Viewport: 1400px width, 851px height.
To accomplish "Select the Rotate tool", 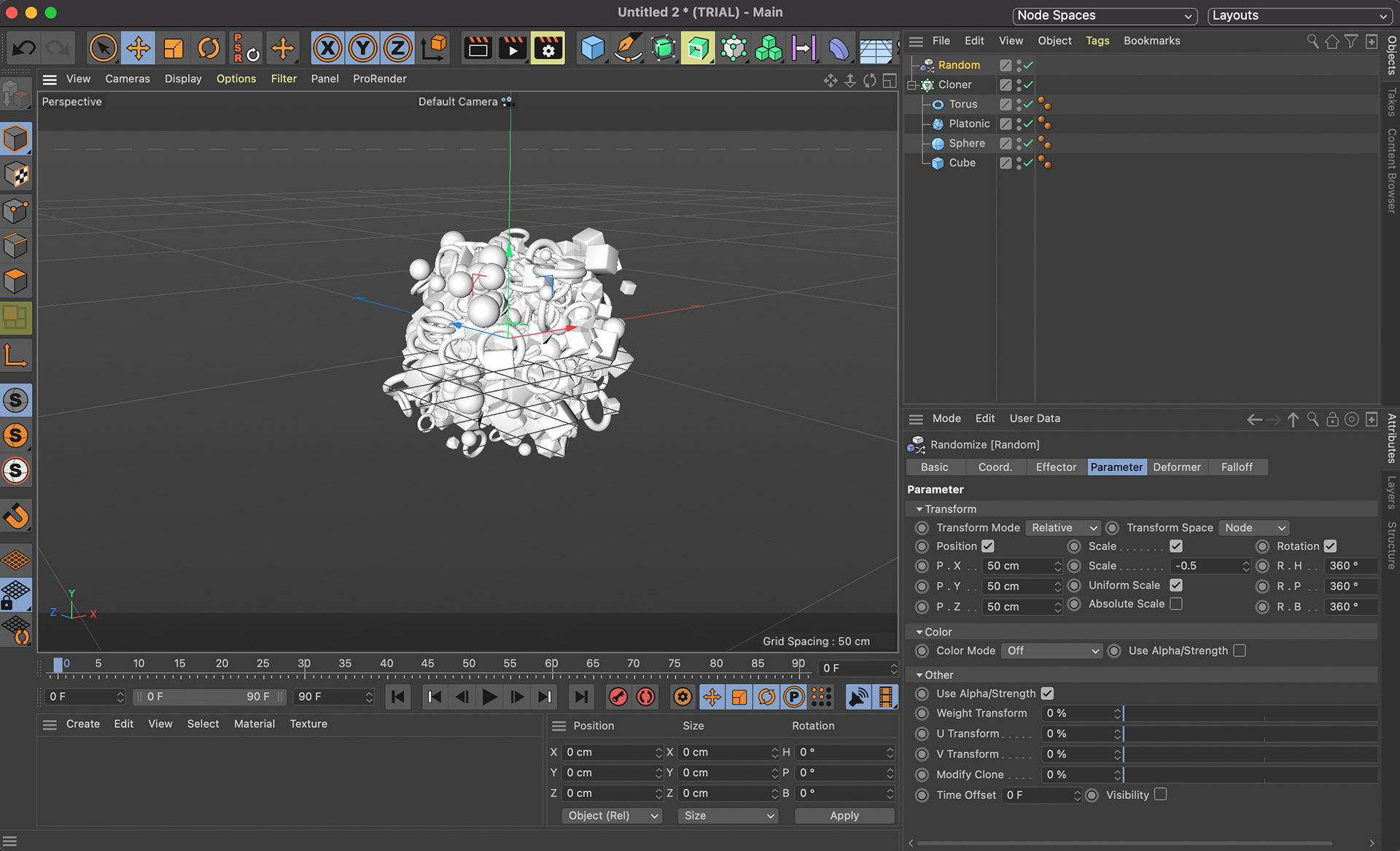I will (209, 49).
